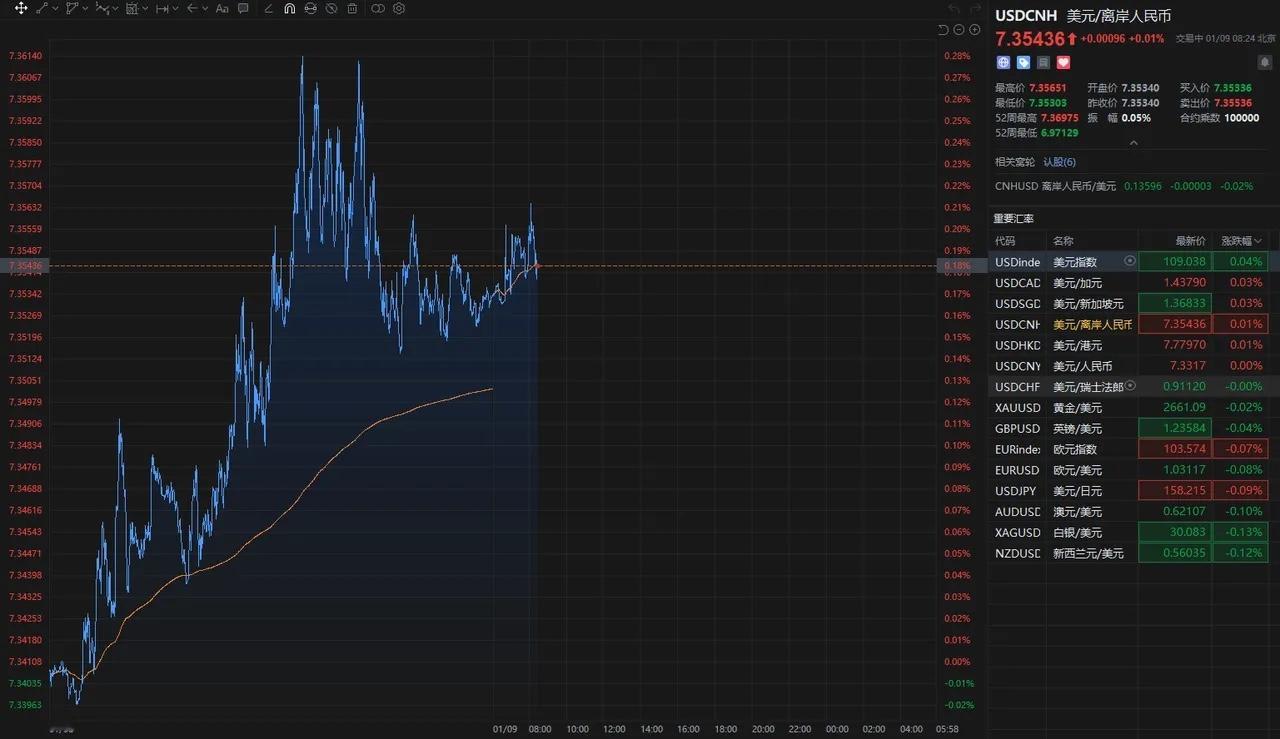
Task: Open the shape tools dropdown arrow
Action: 85,8
